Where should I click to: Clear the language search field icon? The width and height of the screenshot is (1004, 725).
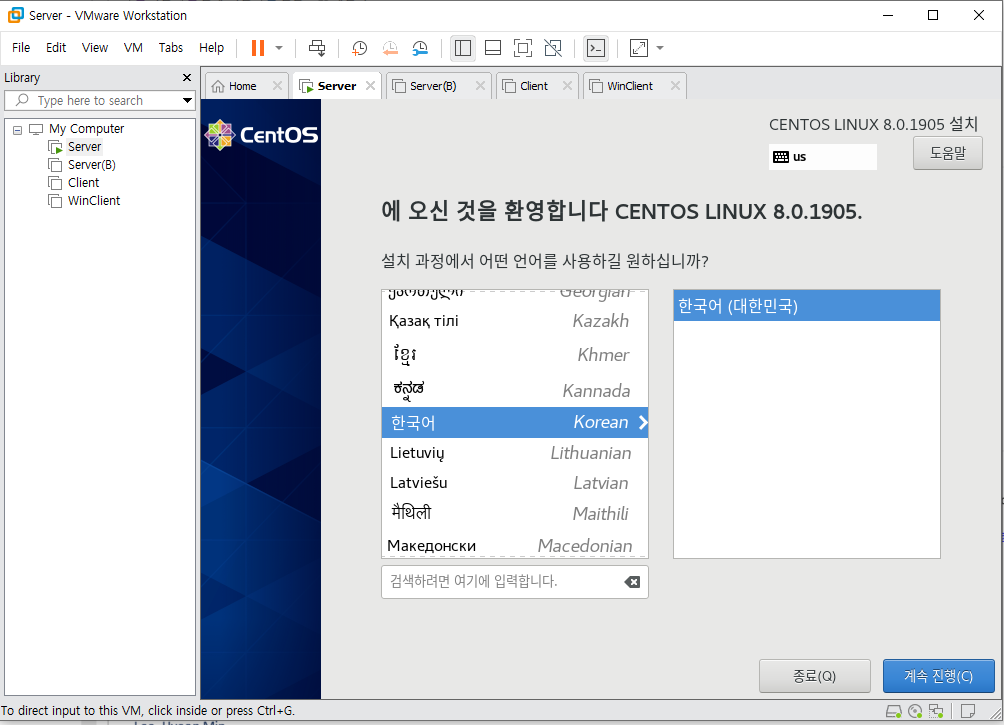[632, 582]
